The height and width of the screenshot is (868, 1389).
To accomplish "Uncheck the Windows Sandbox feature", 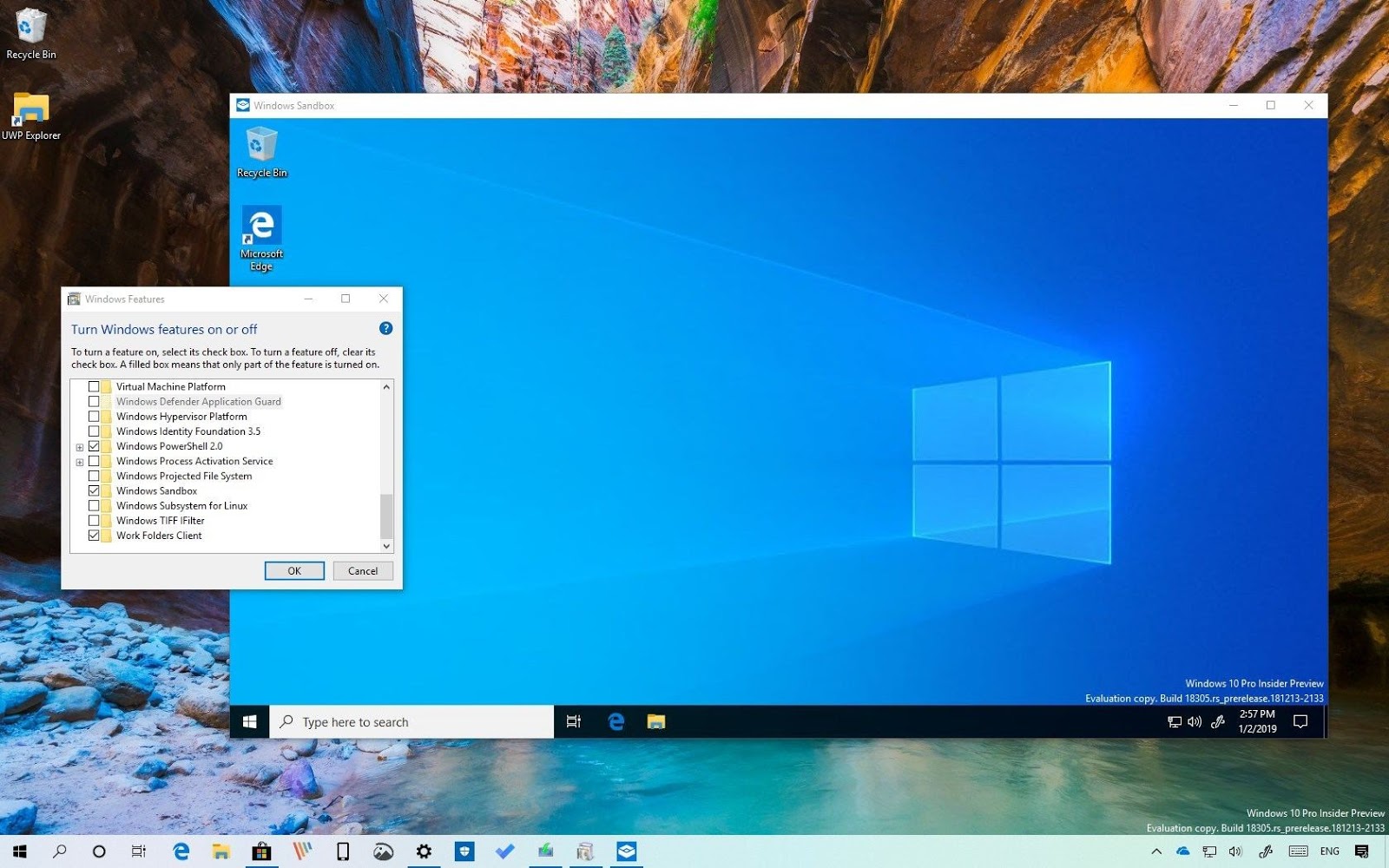I will 95,490.
